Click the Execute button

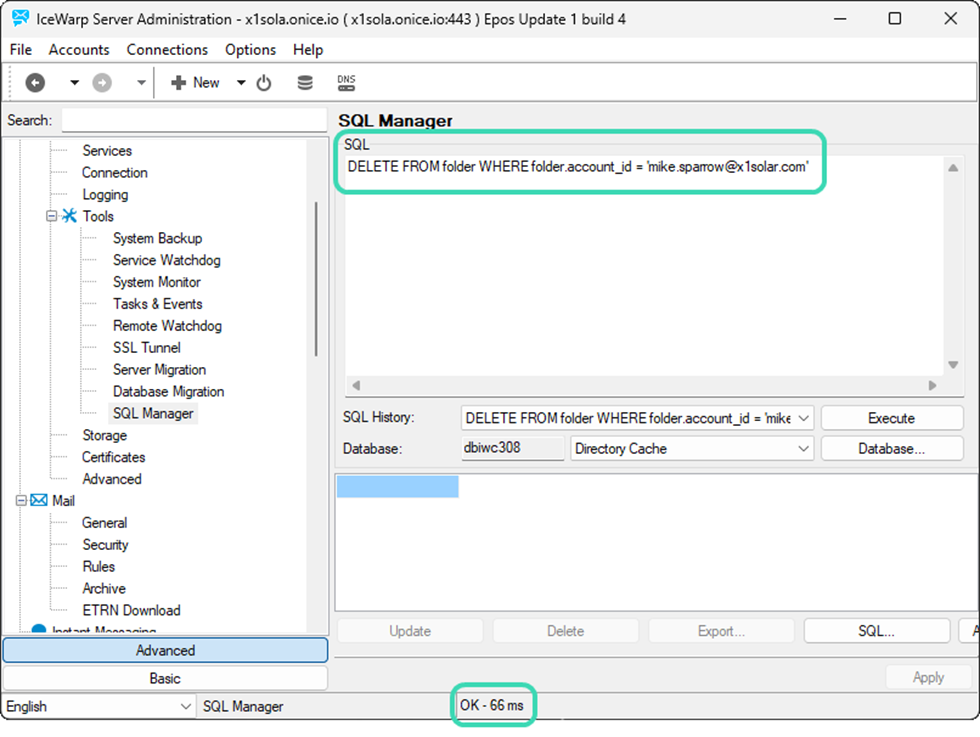coord(892,418)
